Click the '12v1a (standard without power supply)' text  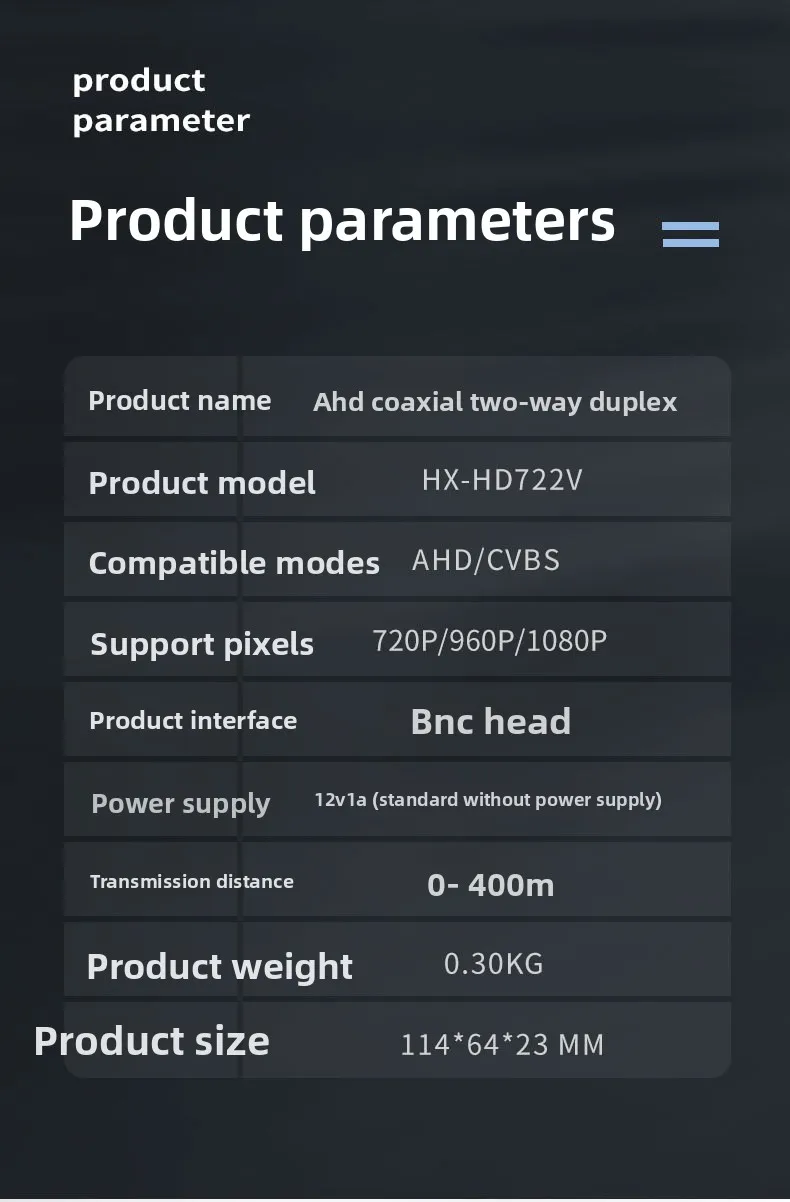(x=488, y=800)
